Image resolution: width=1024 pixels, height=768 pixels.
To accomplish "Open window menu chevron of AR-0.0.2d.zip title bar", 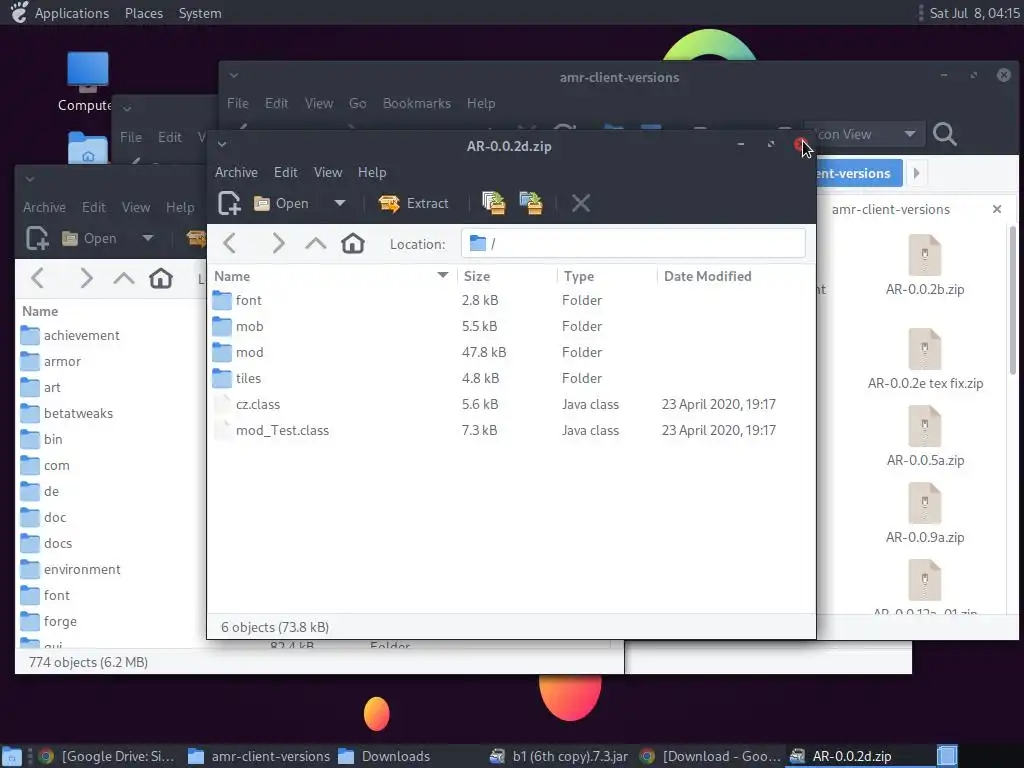I will (x=222, y=144).
